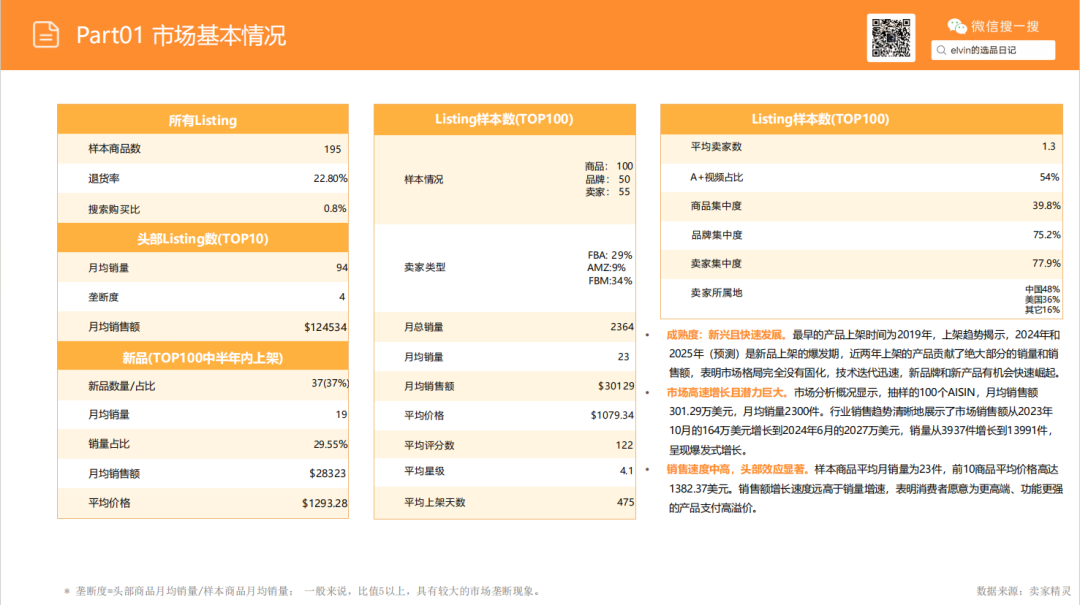Expand the 头部Listing数(TOP10) section
The width and height of the screenshot is (1080, 605).
[203, 238]
